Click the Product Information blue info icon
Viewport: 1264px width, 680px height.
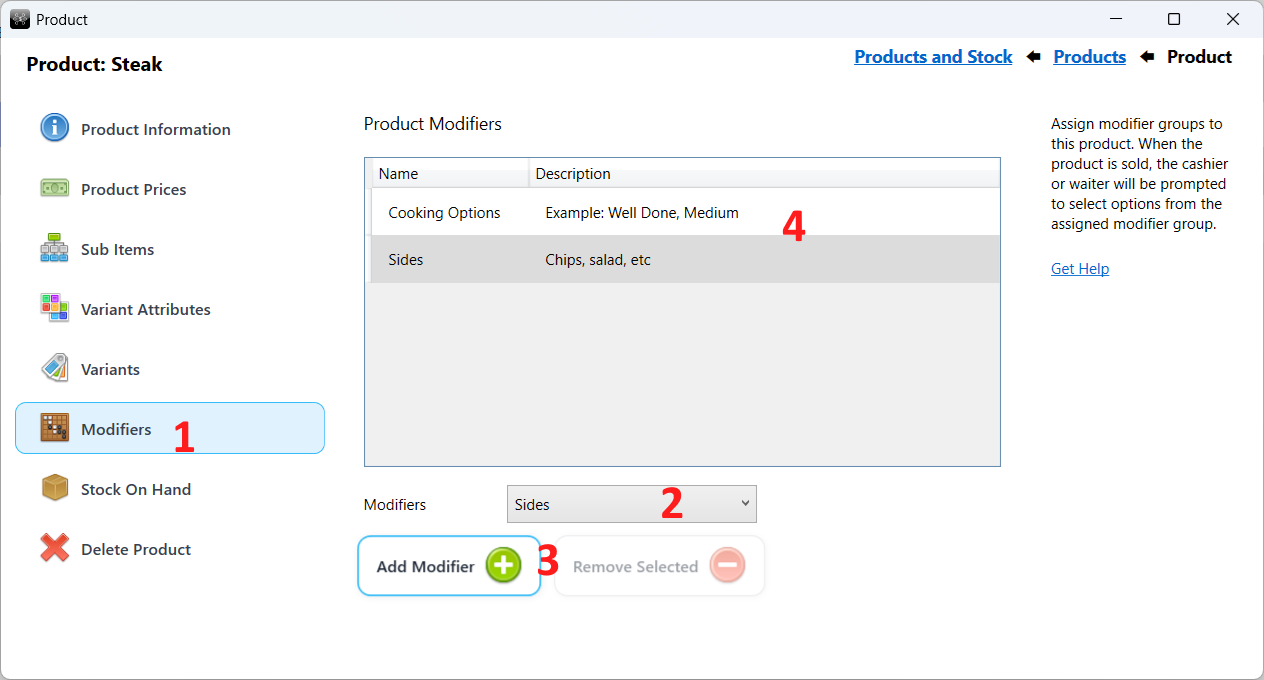pos(54,128)
